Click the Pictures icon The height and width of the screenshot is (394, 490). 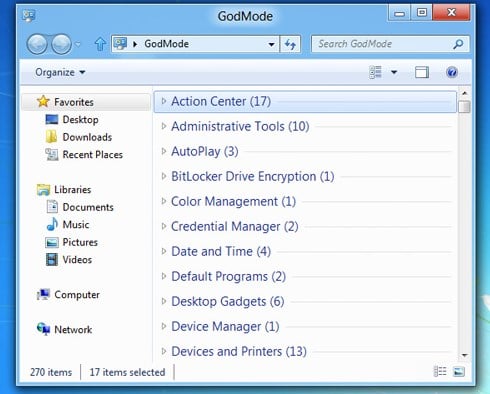click(x=52, y=242)
